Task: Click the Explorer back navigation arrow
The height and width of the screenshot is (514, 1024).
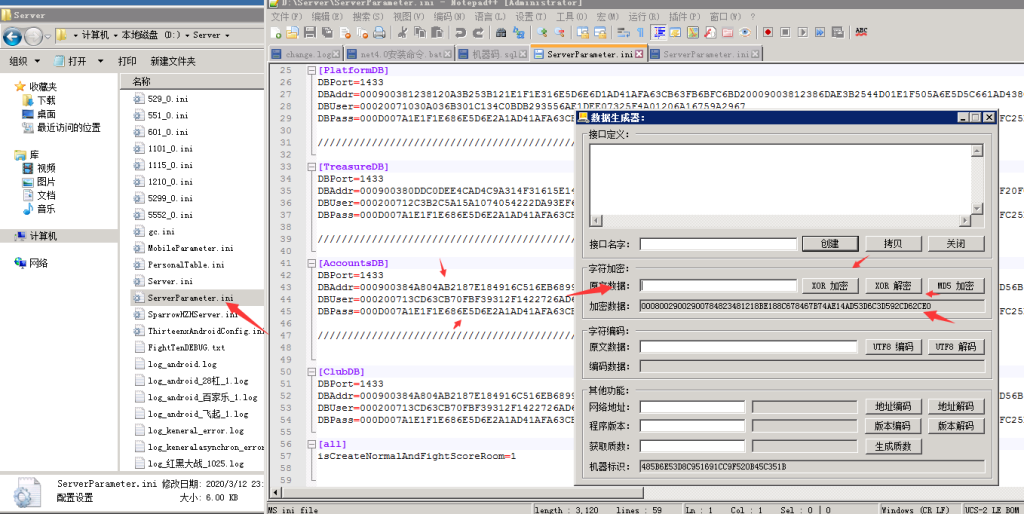Action: click(13, 36)
